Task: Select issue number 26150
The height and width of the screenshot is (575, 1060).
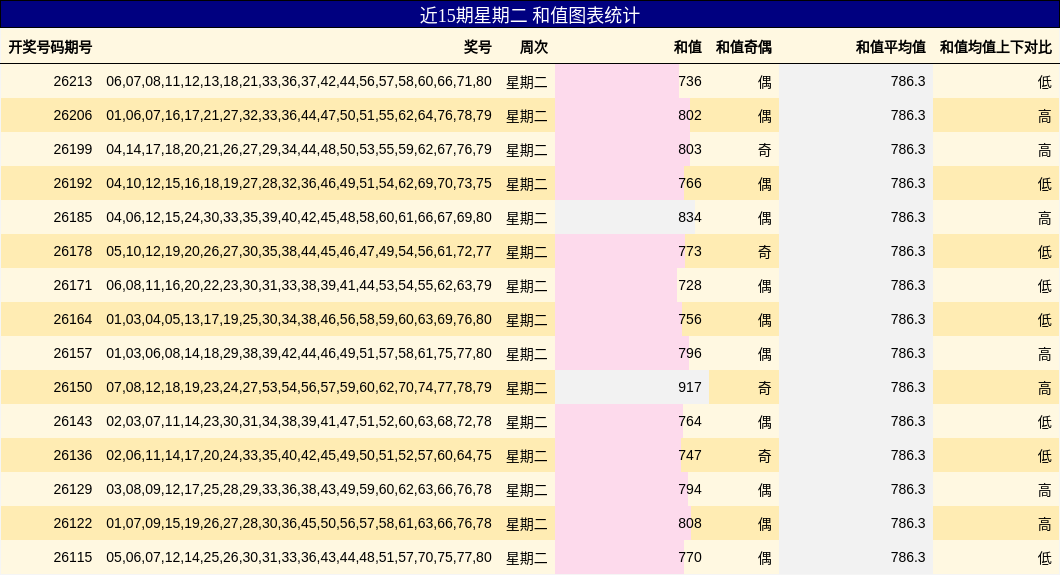Action: coord(73,388)
